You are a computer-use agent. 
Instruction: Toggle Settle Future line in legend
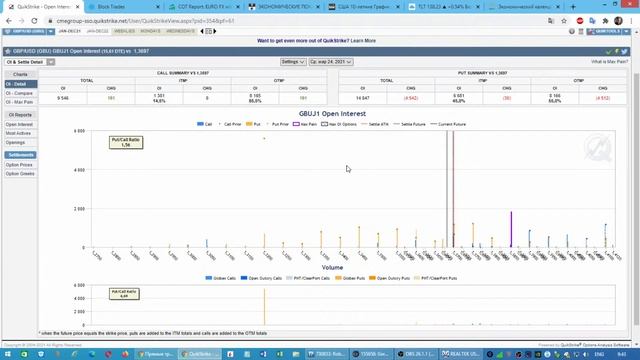coord(409,124)
